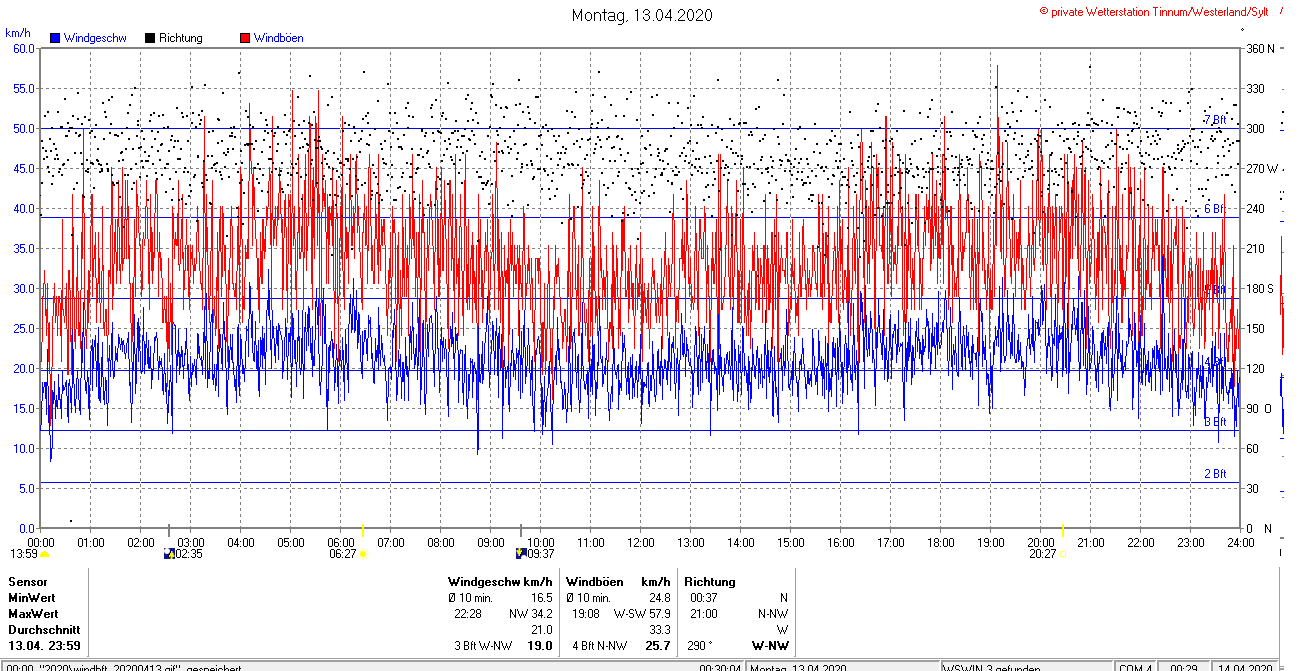
Task: Click the W-SW 57.9 max gust value
Action: coord(642,614)
